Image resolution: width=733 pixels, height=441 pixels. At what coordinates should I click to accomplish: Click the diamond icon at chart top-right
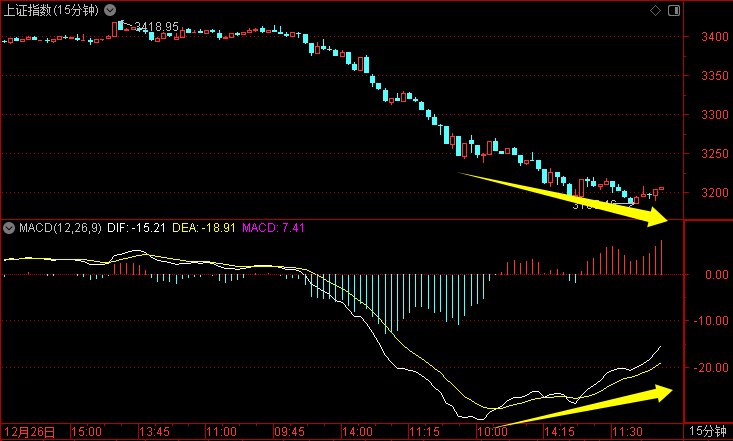[655, 11]
